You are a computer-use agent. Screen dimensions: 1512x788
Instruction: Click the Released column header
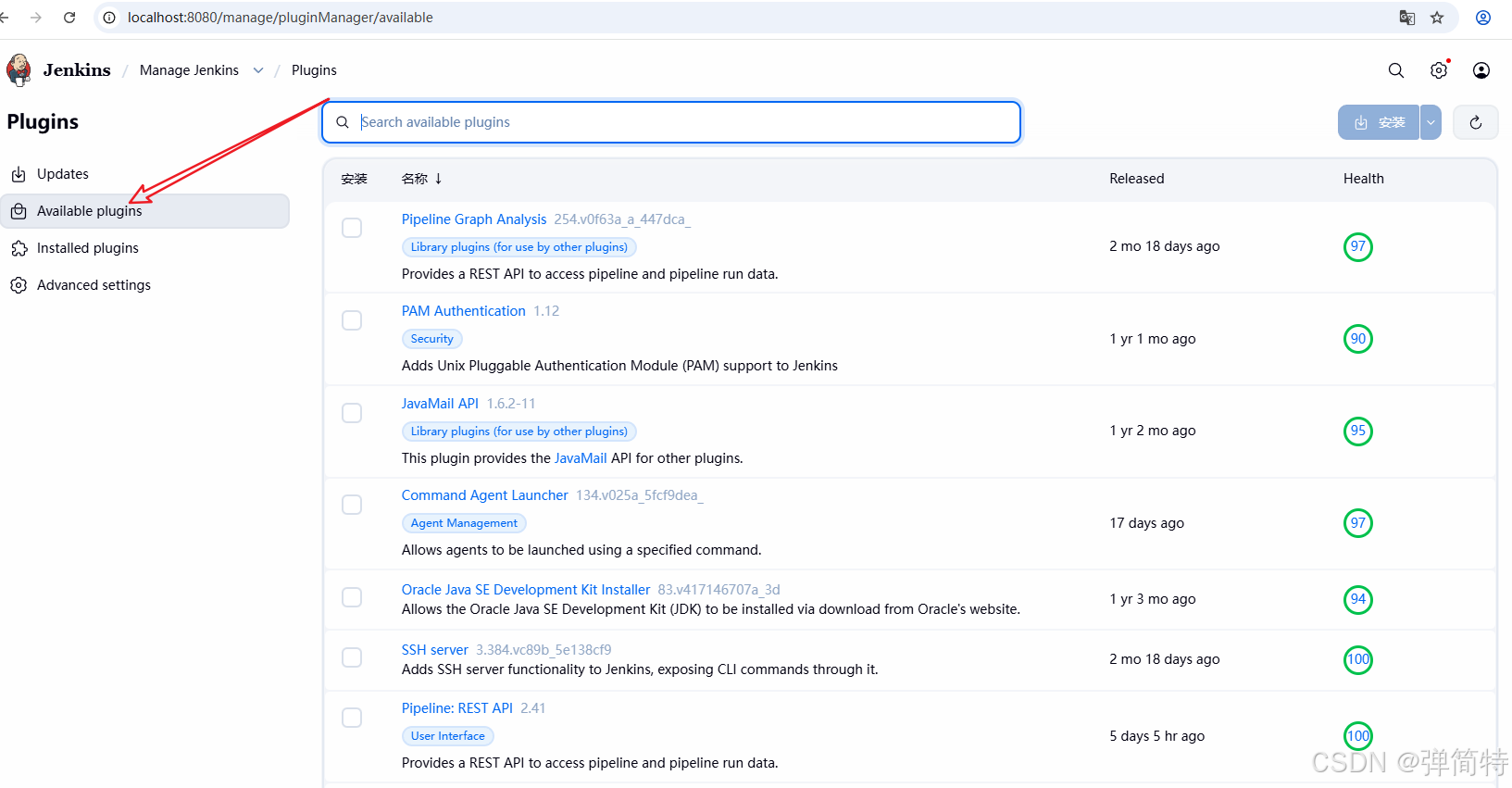pyautogui.click(x=1137, y=179)
